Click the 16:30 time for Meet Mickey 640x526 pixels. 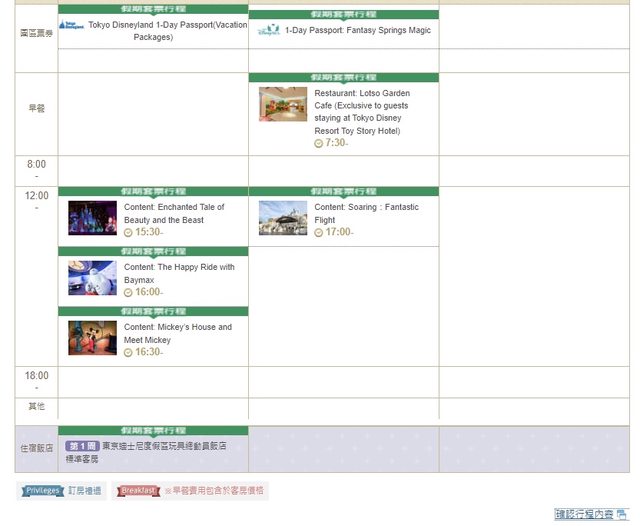click(x=147, y=352)
